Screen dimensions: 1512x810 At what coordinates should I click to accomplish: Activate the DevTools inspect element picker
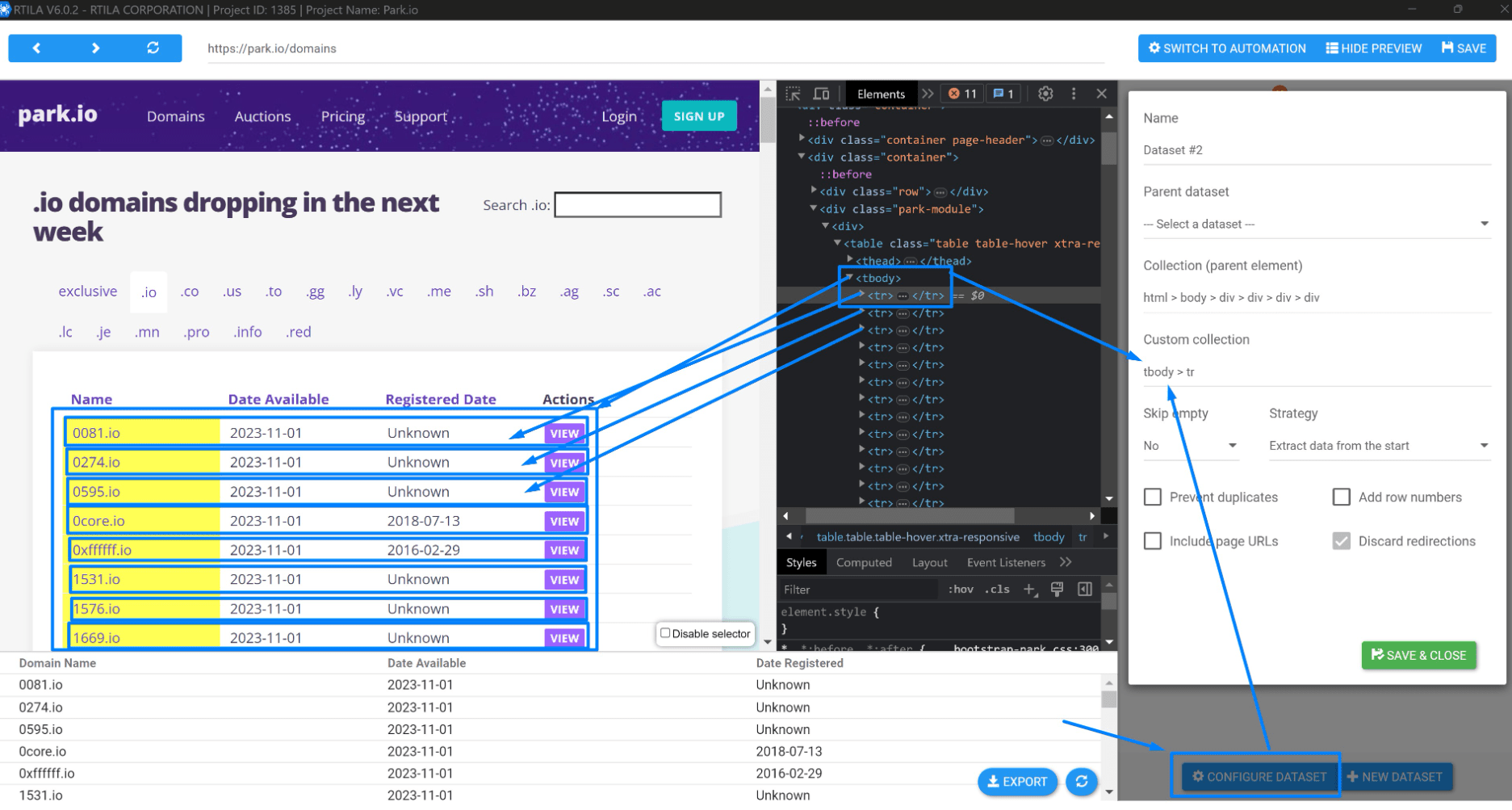(x=793, y=94)
